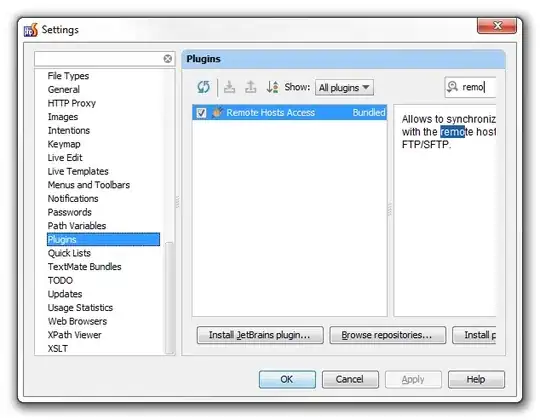The height and width of the screenshot is (420, 540).
Task: Click Browse repositories button
Action: [x=387, y=335]
